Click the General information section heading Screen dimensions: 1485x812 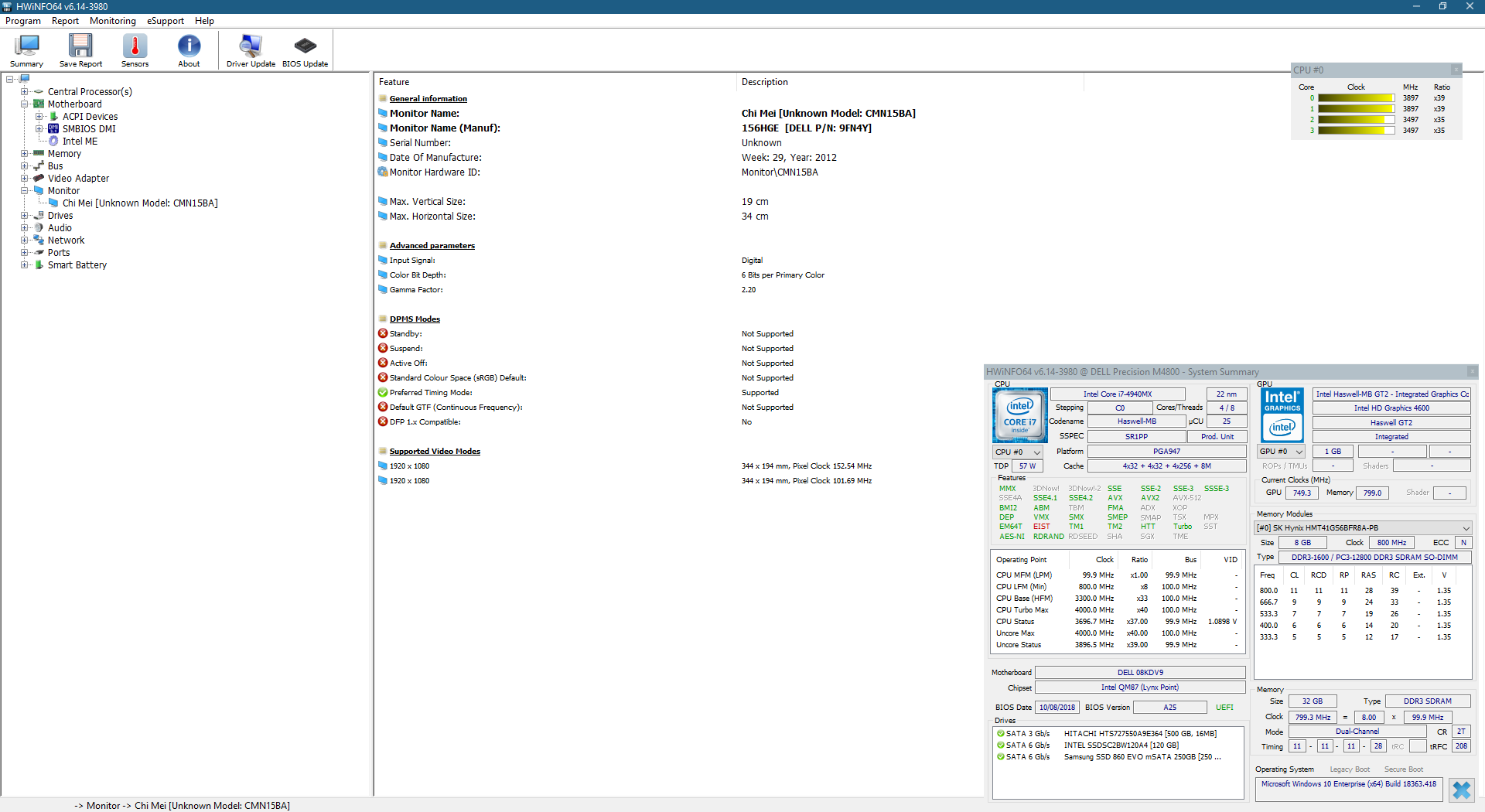(428, 98)
